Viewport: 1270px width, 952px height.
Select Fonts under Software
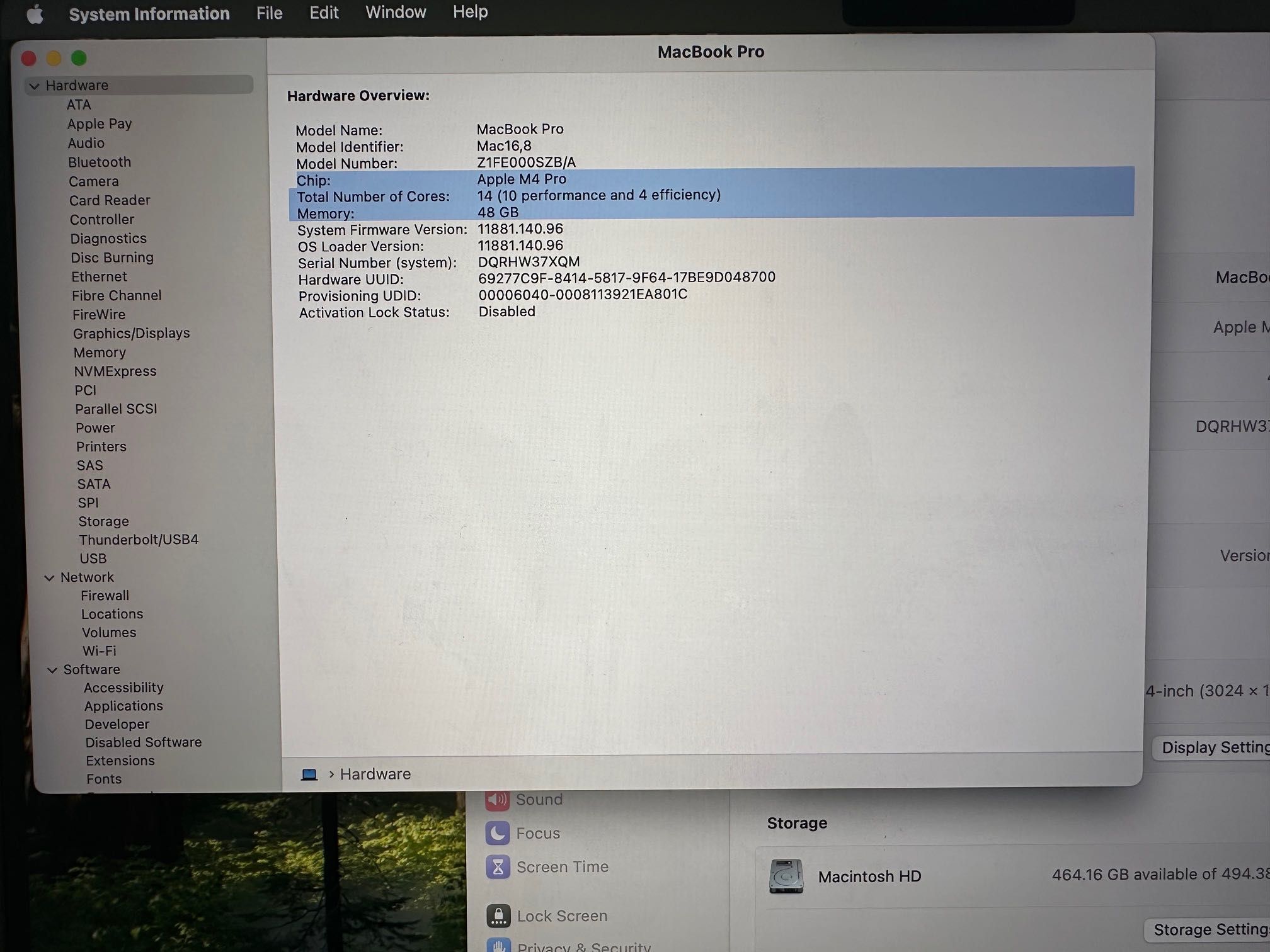104,779
